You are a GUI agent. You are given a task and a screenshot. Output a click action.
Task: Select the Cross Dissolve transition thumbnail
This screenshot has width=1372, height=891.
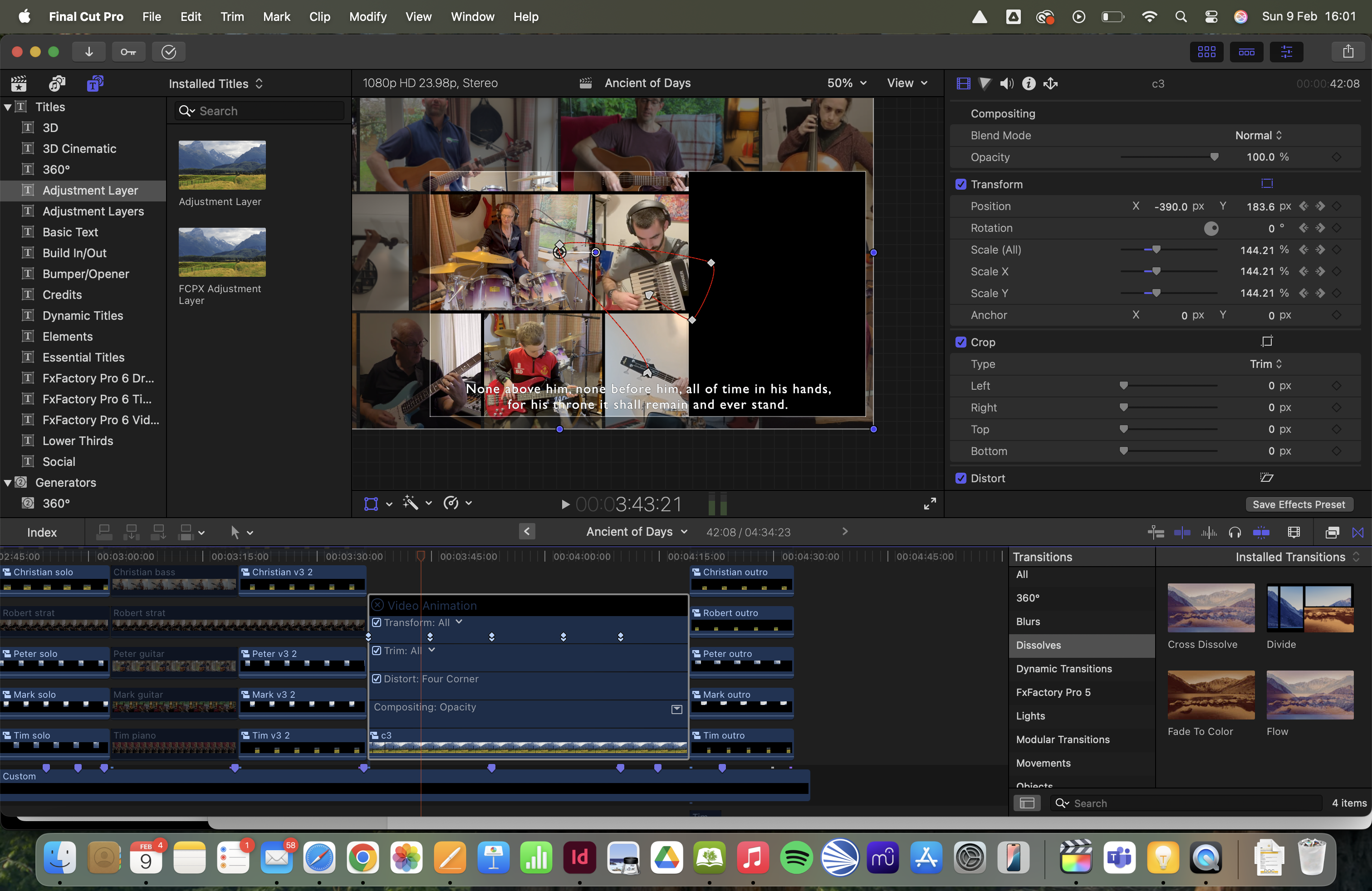(1210, 608)
